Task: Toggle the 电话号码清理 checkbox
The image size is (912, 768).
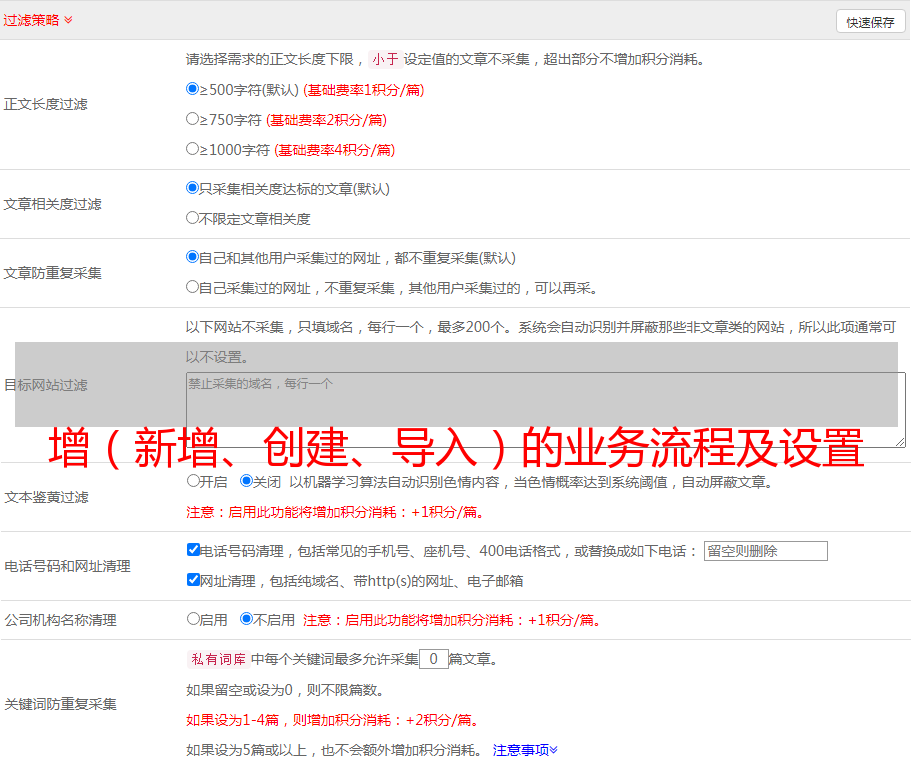Action: click(193, 550)
